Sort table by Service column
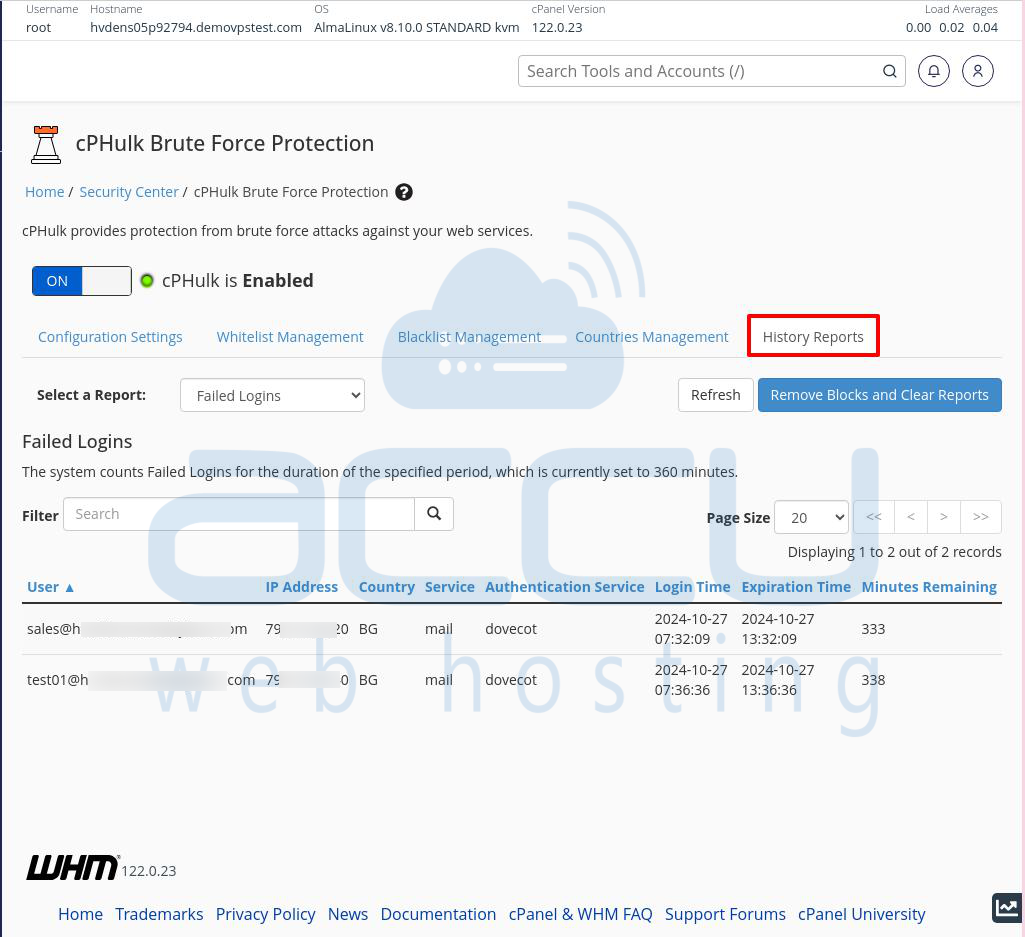Image resolution: width=1025 pixels, height=937 pixels. point(450,587)
